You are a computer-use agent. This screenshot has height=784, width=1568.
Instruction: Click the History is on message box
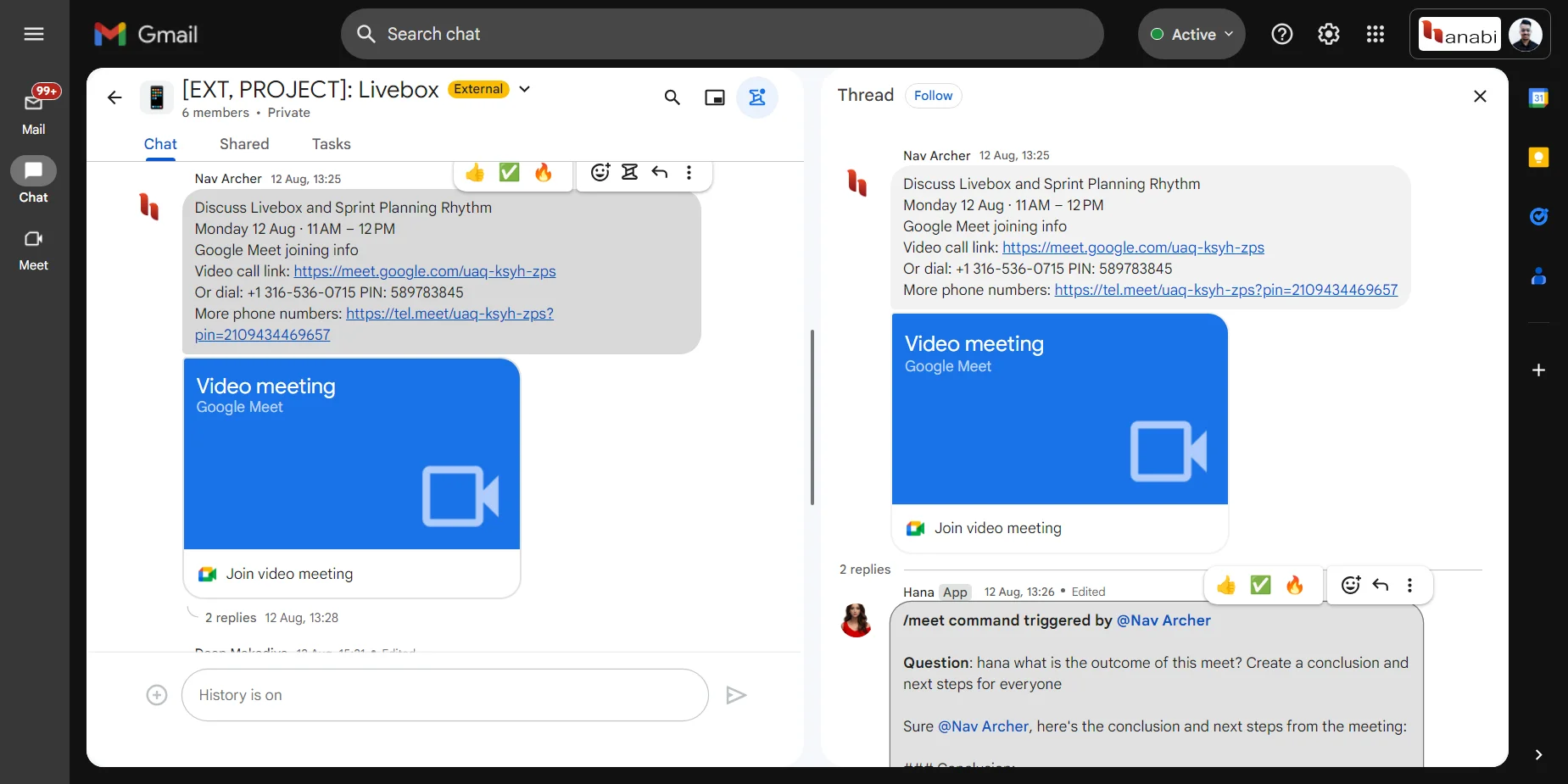tap(445, 695)
